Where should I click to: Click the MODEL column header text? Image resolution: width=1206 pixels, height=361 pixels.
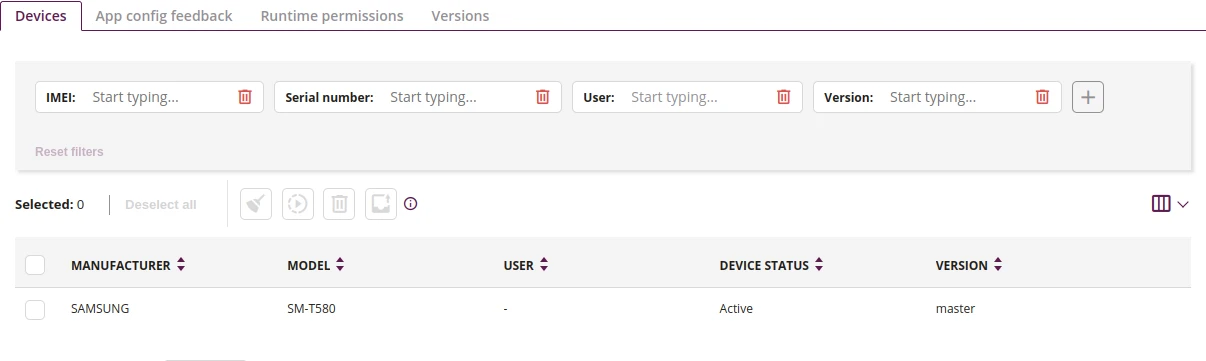coord(309,266)
